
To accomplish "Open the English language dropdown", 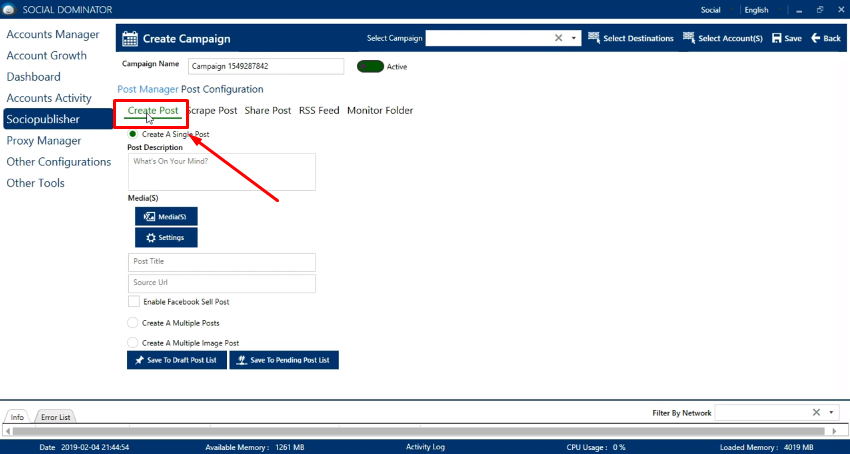I will tap(763, 10).
